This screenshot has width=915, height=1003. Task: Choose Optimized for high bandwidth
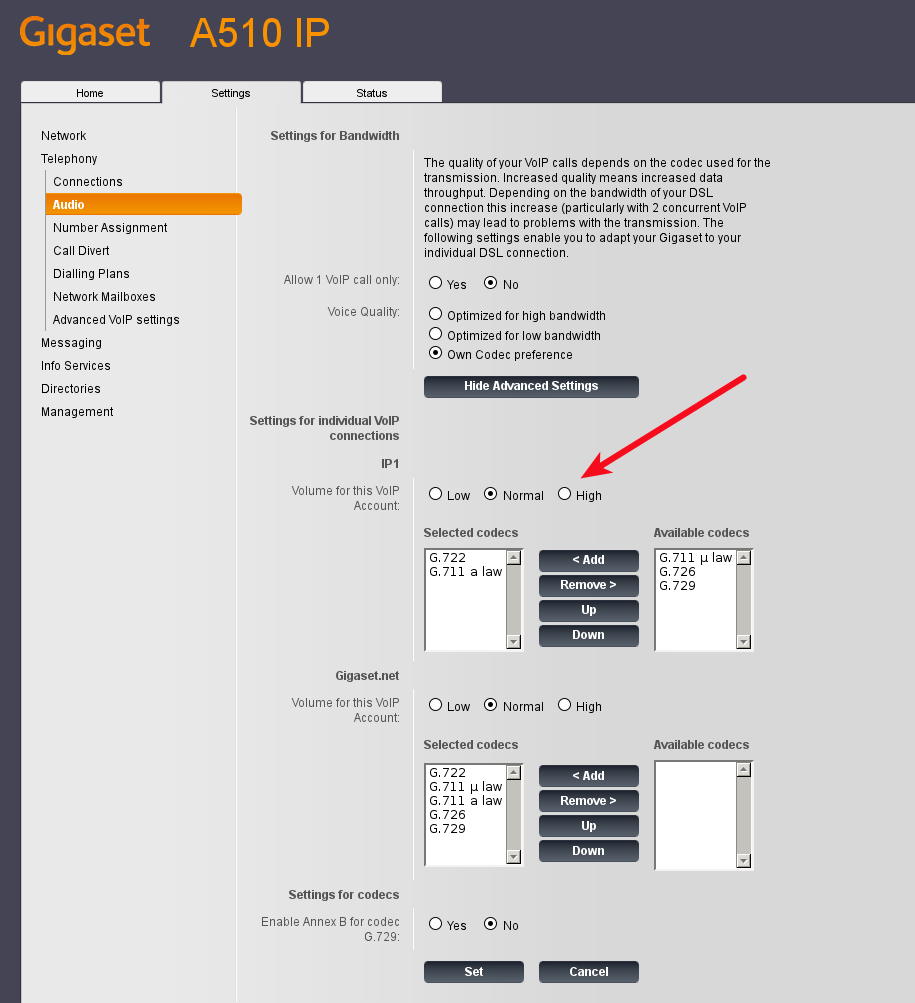[x=436, y=313]
